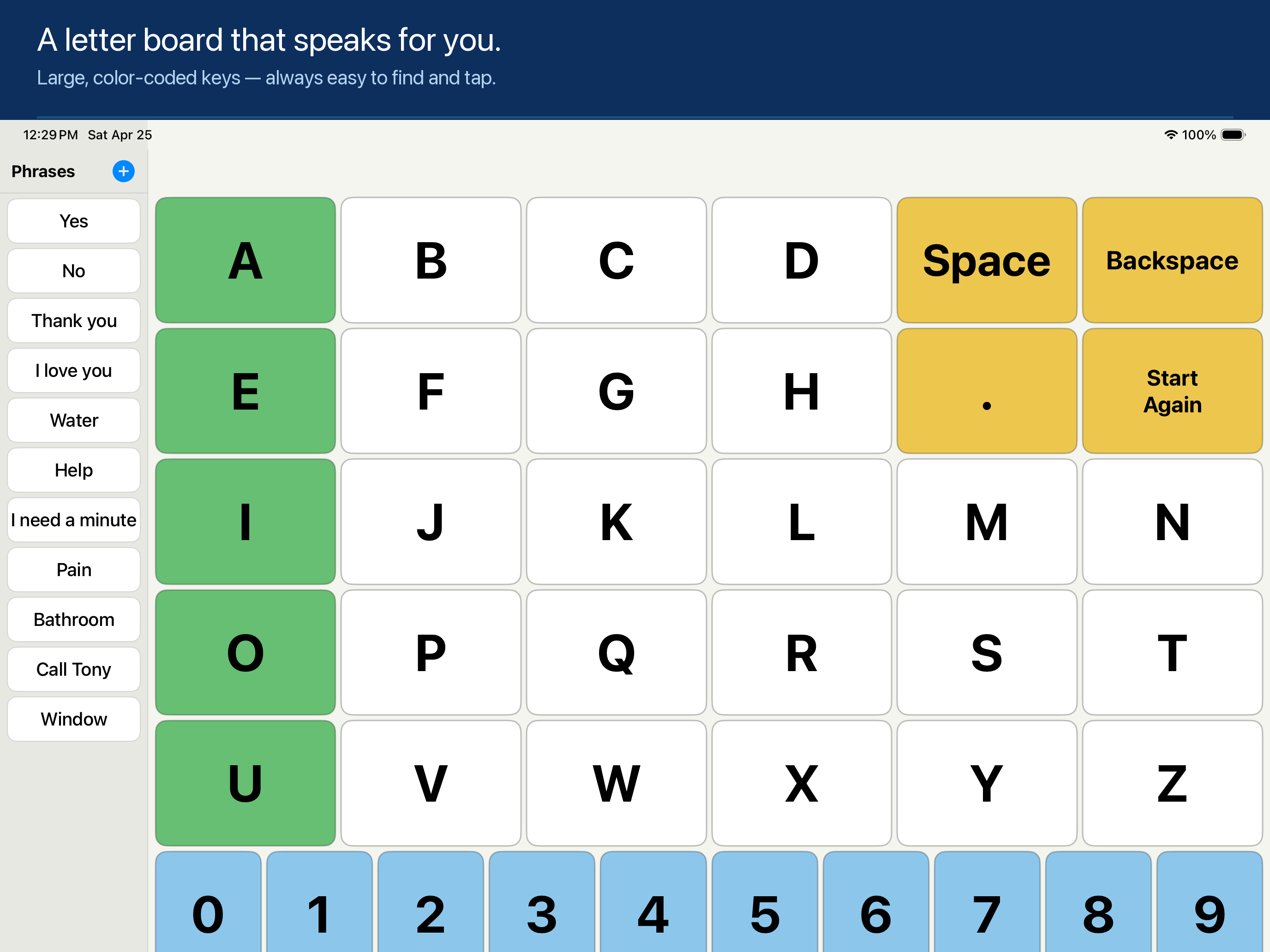Tap the Bathroom phrase button
The image size is (1270, 952).
[73, 619]
